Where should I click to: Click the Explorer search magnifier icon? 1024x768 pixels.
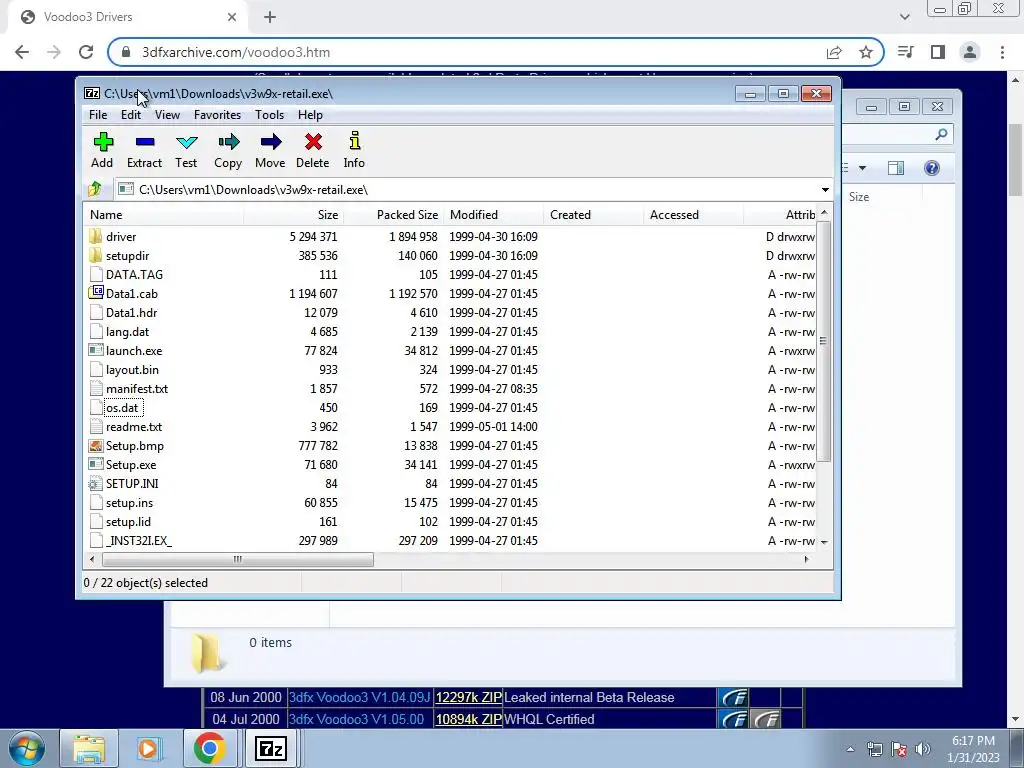click(941, 135)
